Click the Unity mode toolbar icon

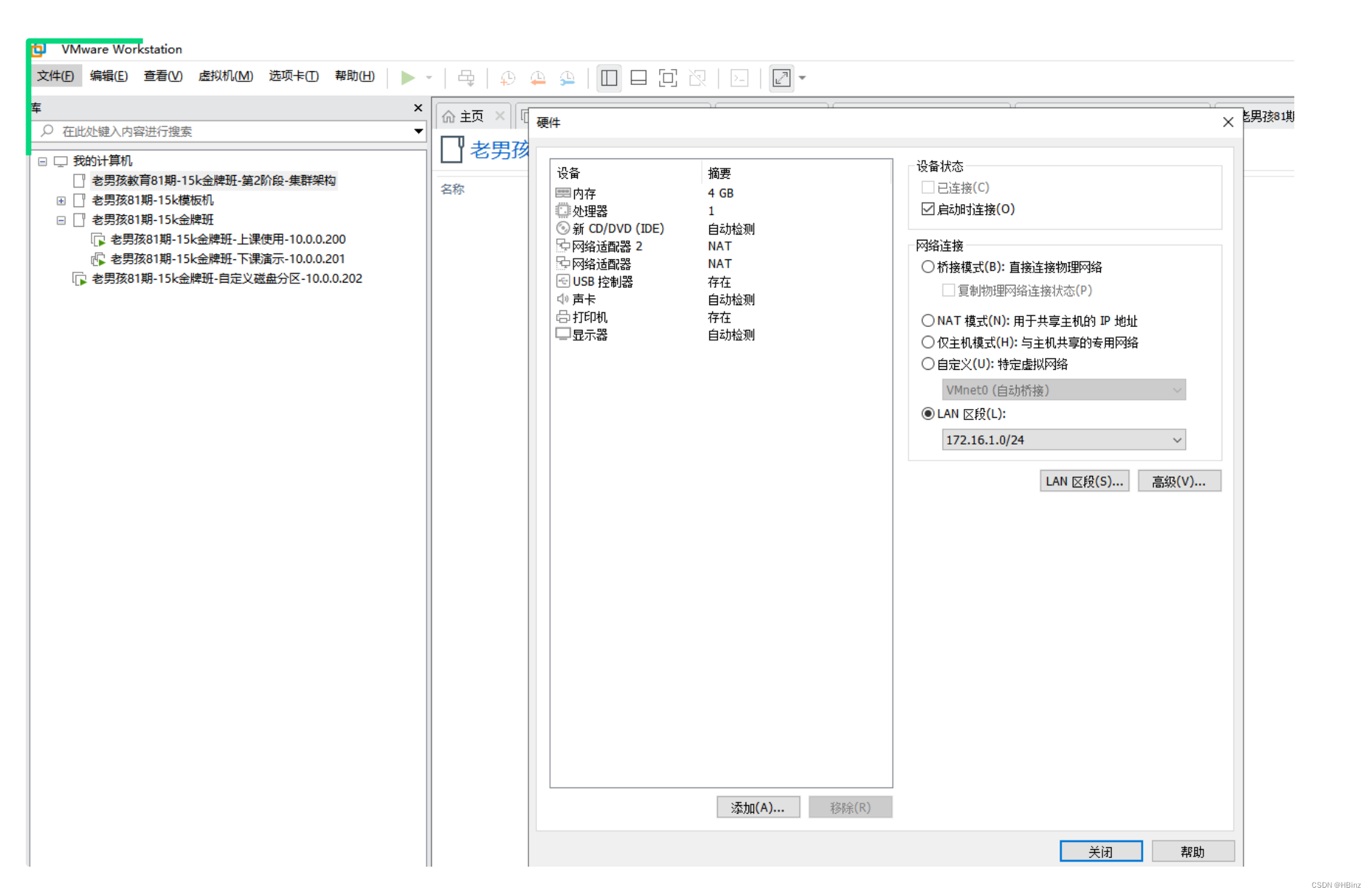pos(698,78)
